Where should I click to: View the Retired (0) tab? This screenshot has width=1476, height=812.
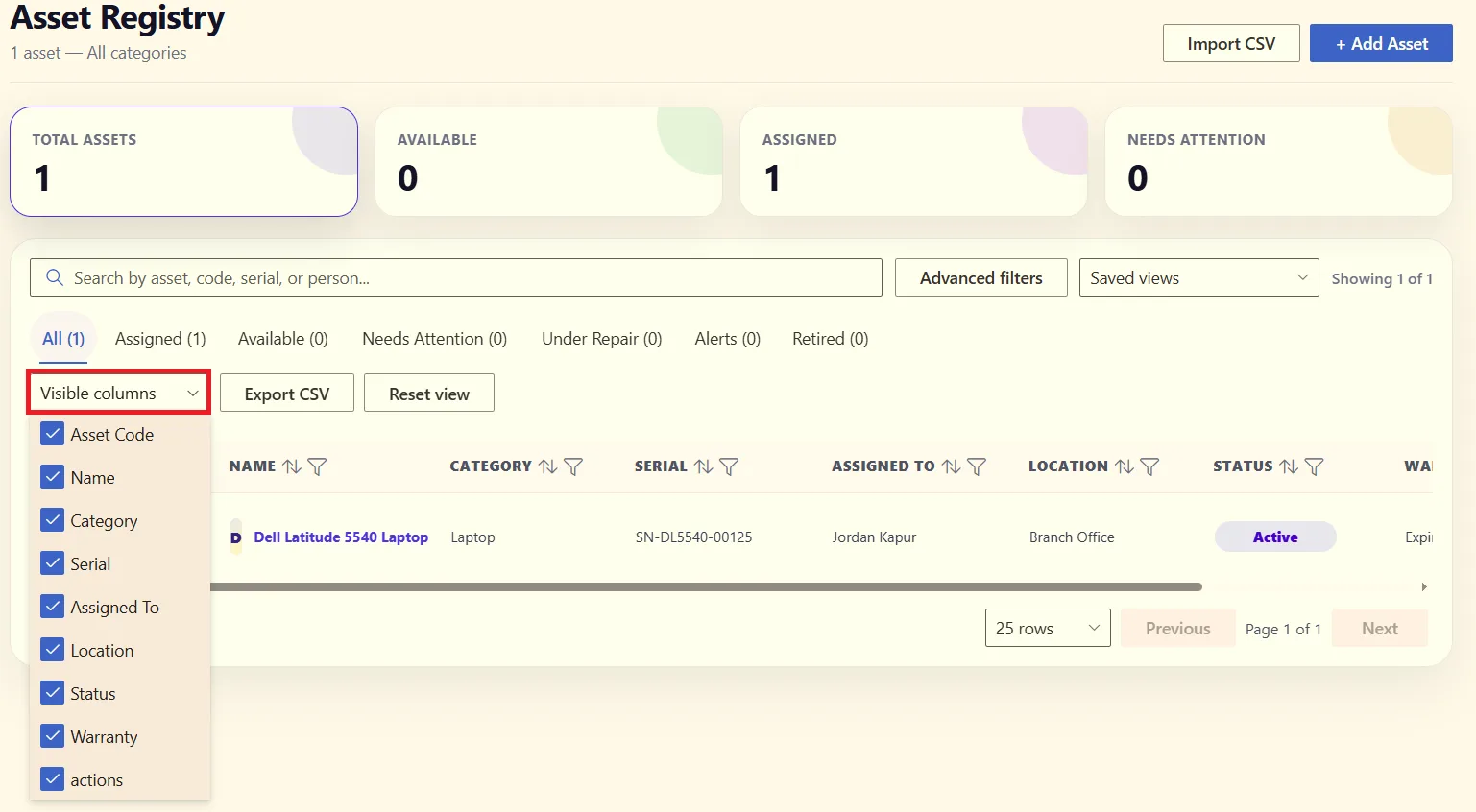tap(831, 339)
